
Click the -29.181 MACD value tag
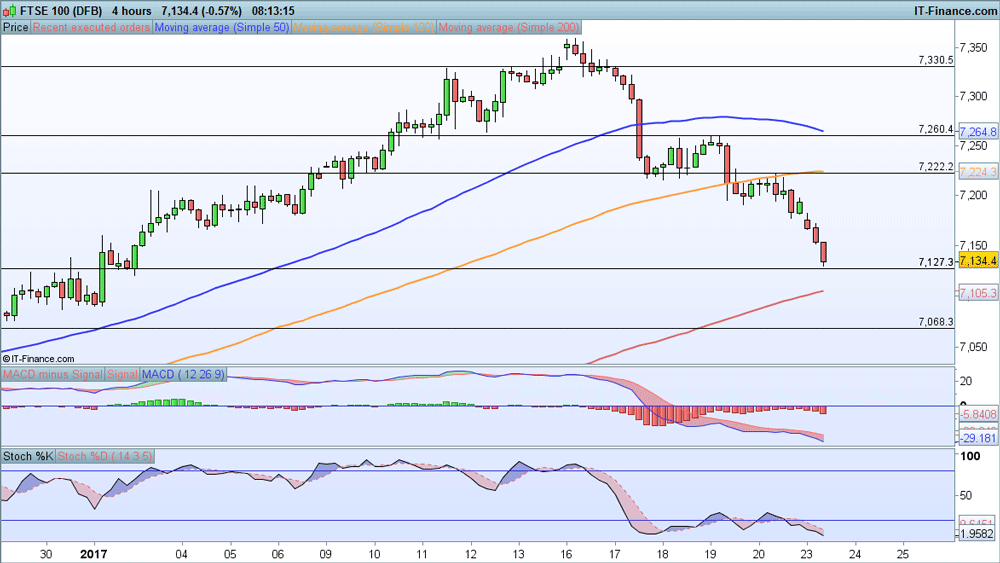978,438
